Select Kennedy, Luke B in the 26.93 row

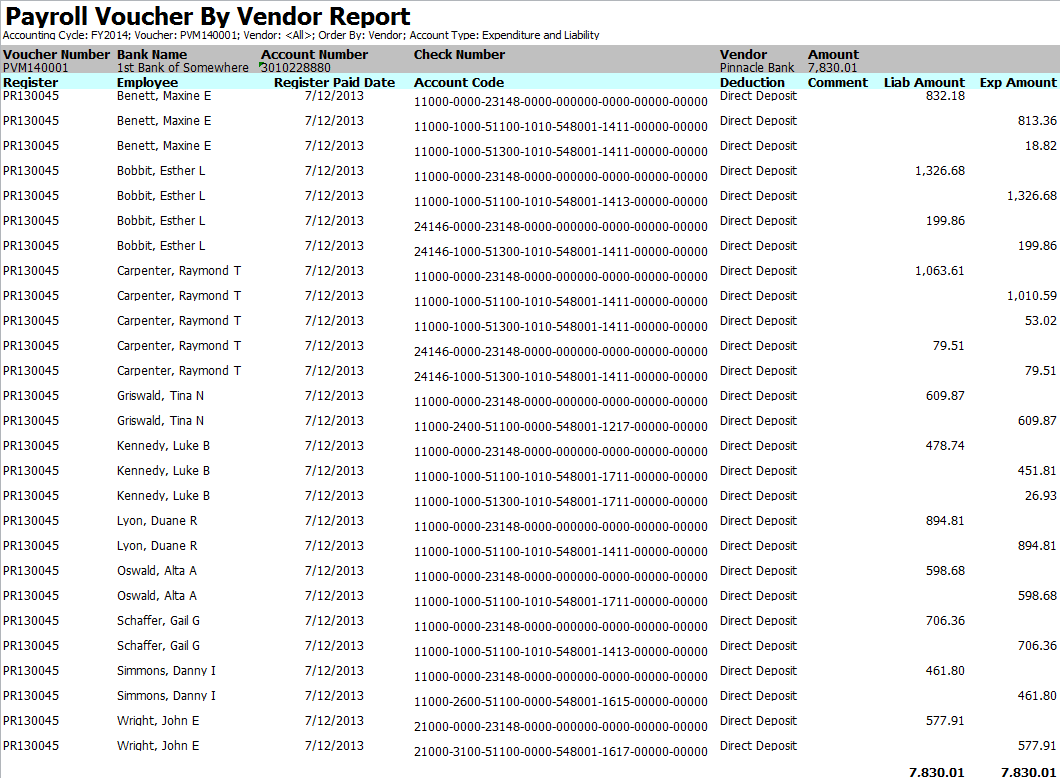tap(163, 495)
